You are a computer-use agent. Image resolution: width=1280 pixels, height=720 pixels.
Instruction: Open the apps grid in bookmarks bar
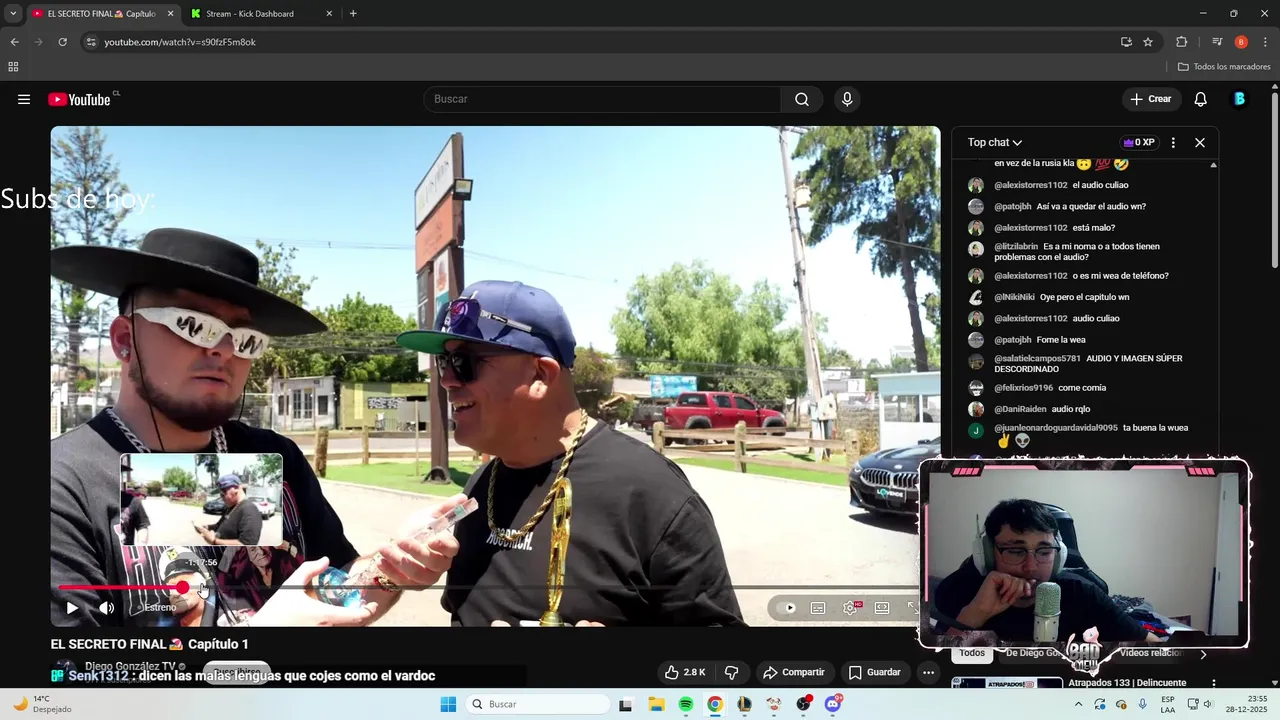13,67
